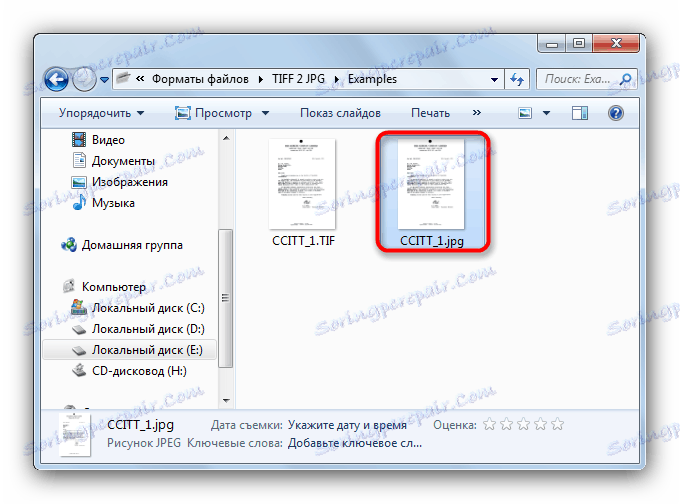Rate the file three stars

coord(523,424)
